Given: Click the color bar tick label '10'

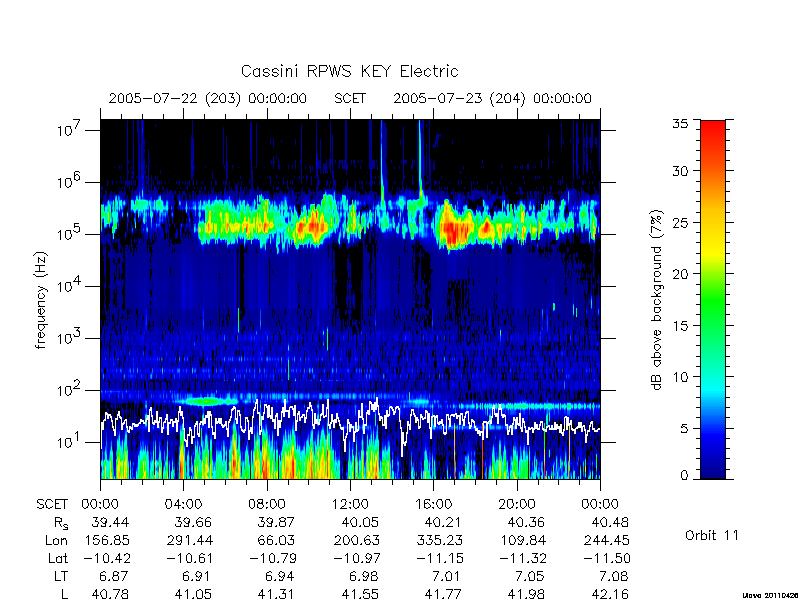Looking at the screenshot, I should click(680, 377).
